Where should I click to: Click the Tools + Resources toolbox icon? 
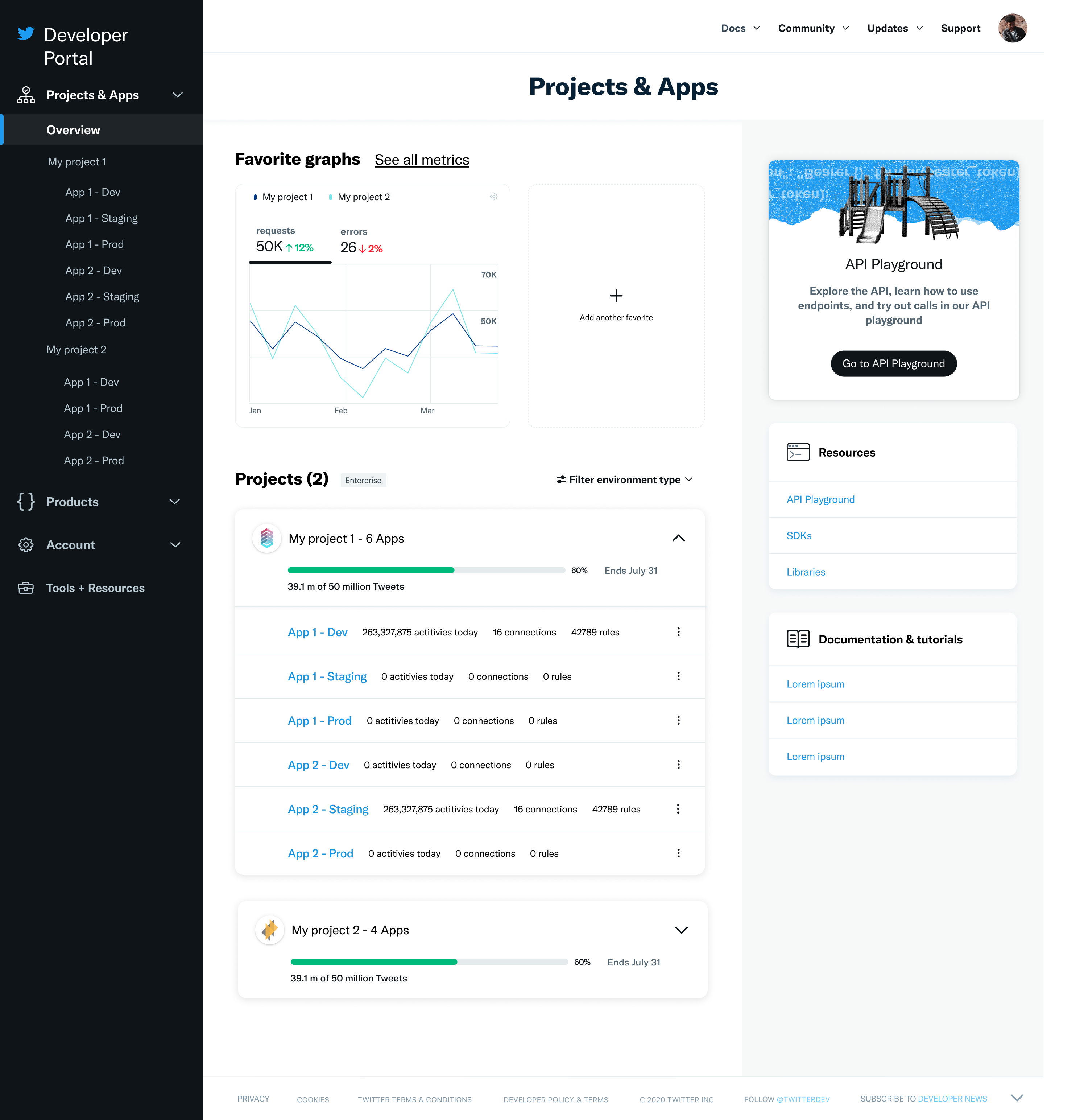click(x=26, y=588)
